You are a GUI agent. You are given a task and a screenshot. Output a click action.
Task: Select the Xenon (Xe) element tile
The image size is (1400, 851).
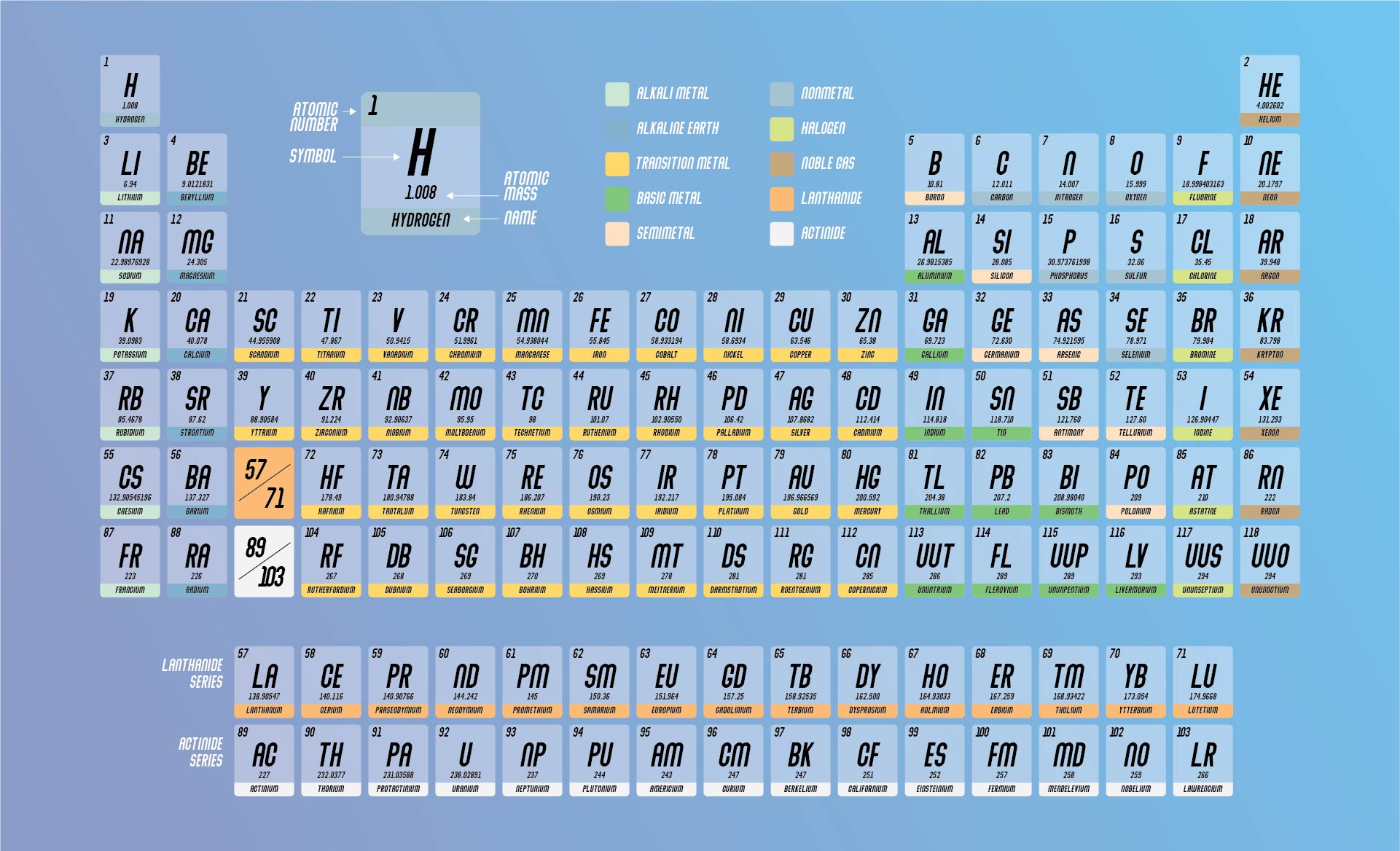point(1270,404)
